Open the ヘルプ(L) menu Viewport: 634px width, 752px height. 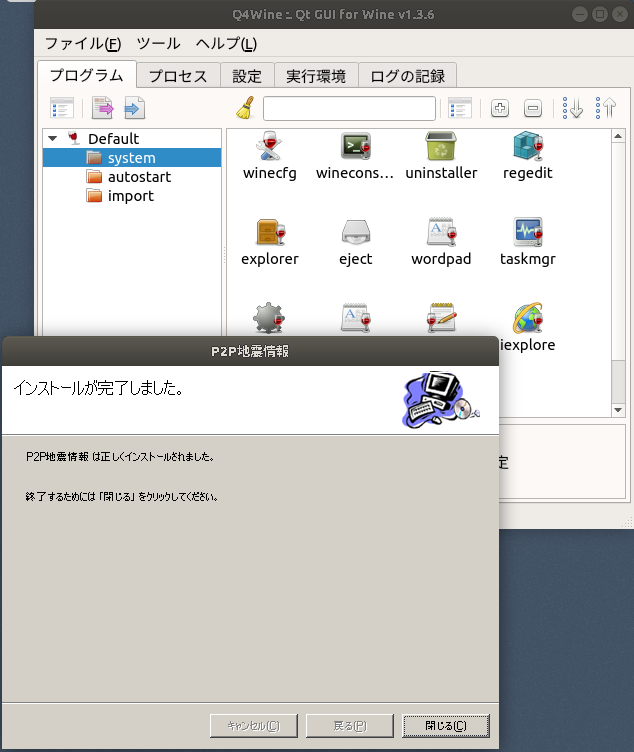(226, 44)
